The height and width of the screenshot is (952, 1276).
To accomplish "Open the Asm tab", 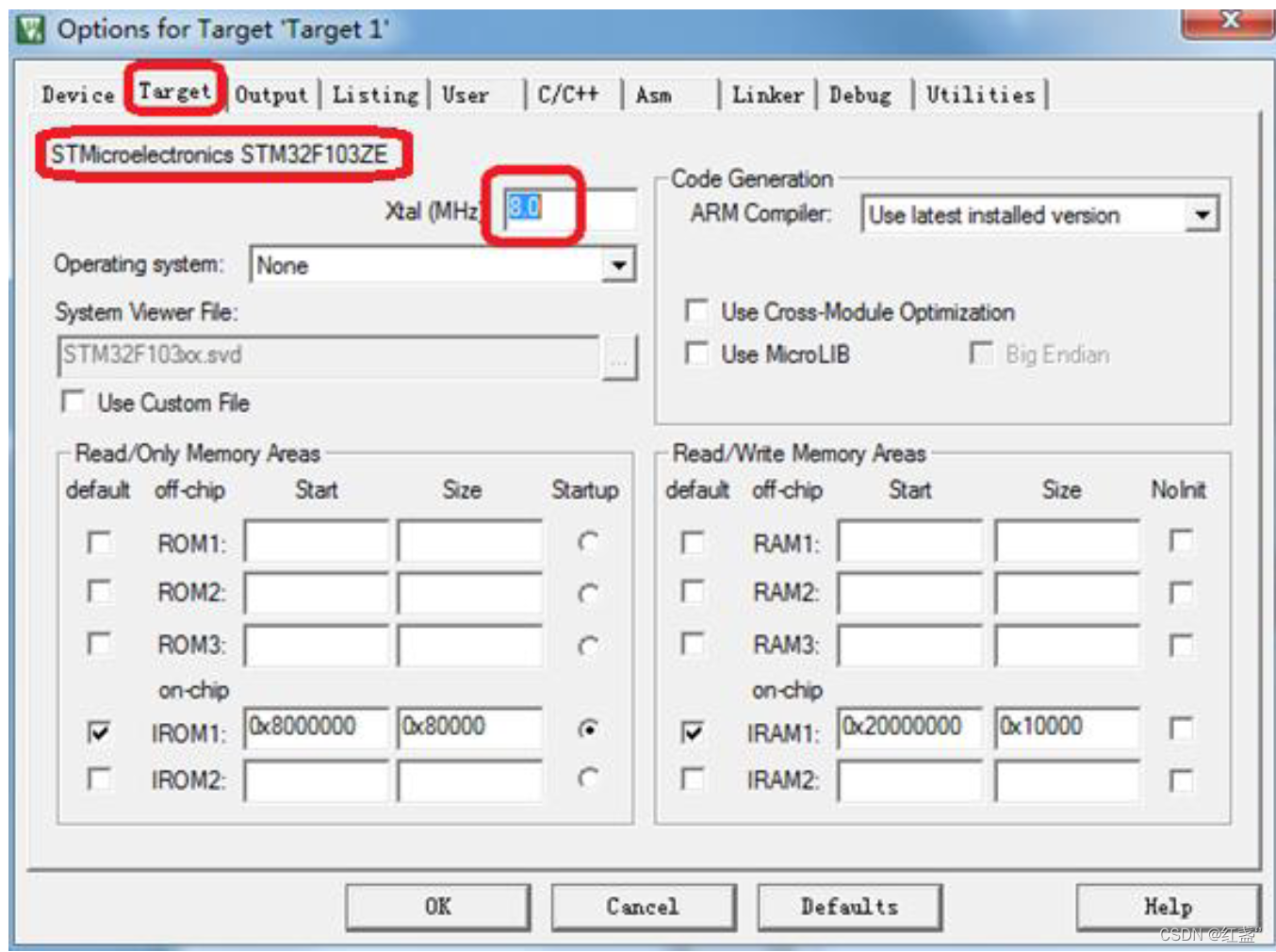I will coord(654,94).
